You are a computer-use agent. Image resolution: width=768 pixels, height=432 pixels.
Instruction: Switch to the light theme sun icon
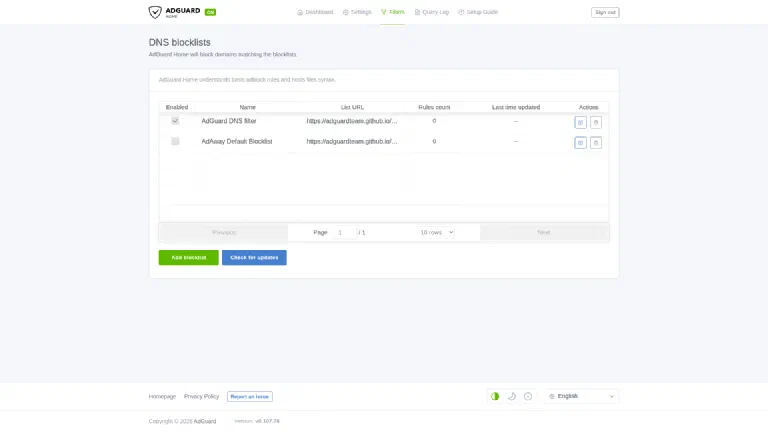coord(528,396)
